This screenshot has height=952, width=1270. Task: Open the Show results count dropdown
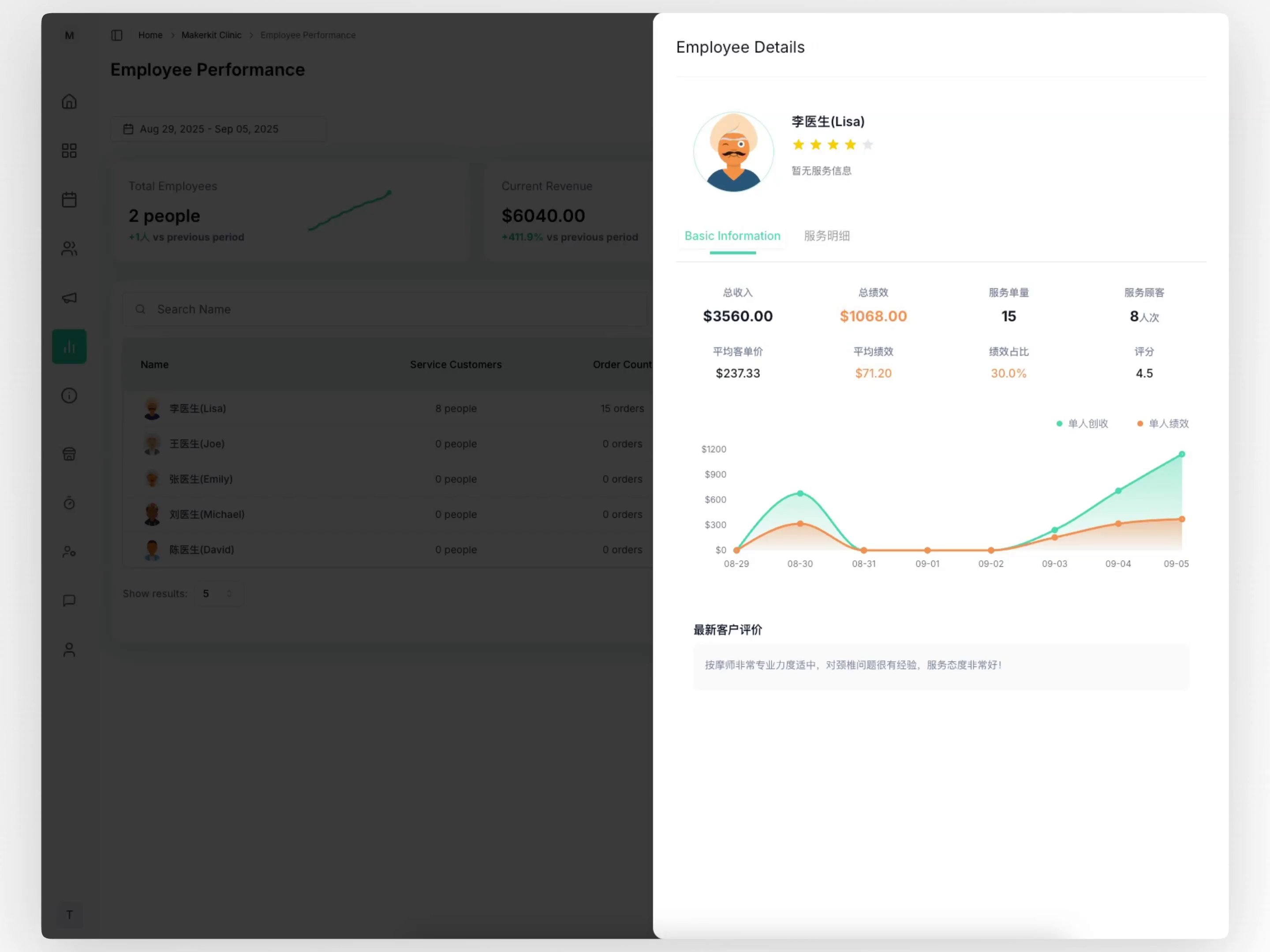(x=219, y=593)
